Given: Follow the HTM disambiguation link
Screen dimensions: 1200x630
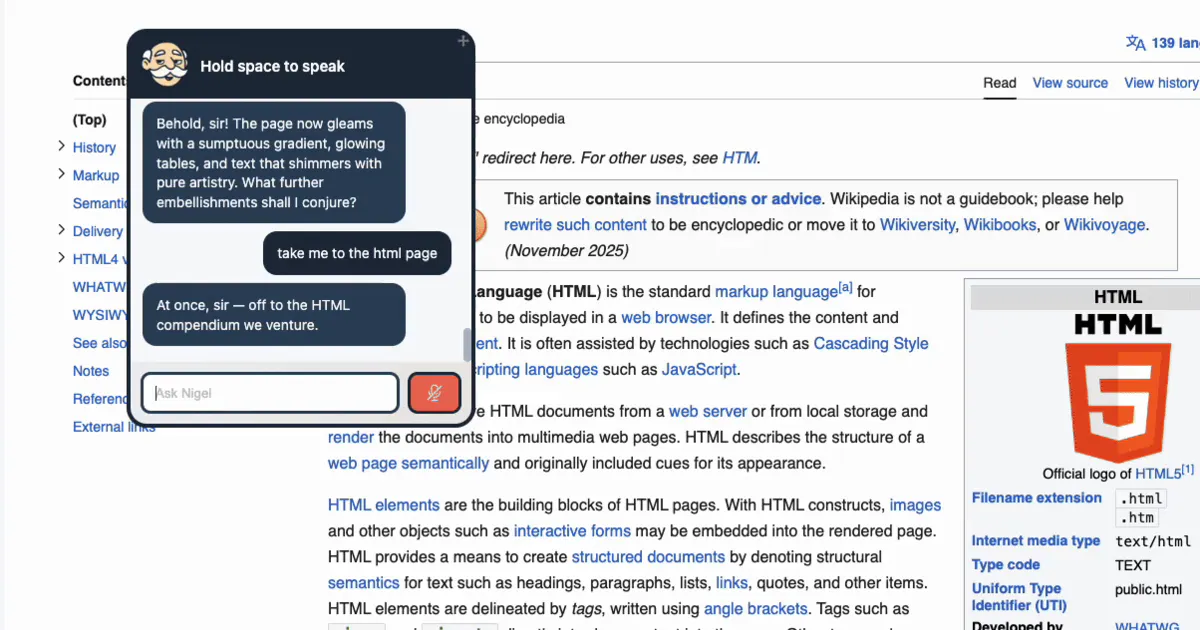Looking at the screenshot, I should point(739,158).
